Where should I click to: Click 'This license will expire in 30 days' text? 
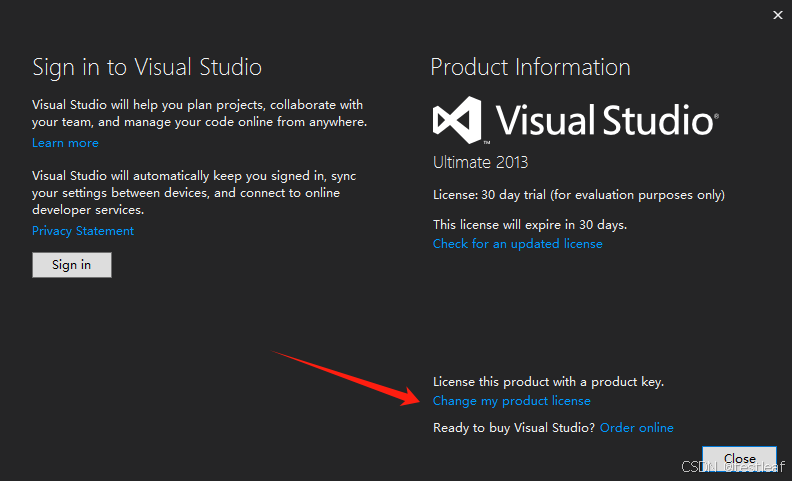point(530,224)
